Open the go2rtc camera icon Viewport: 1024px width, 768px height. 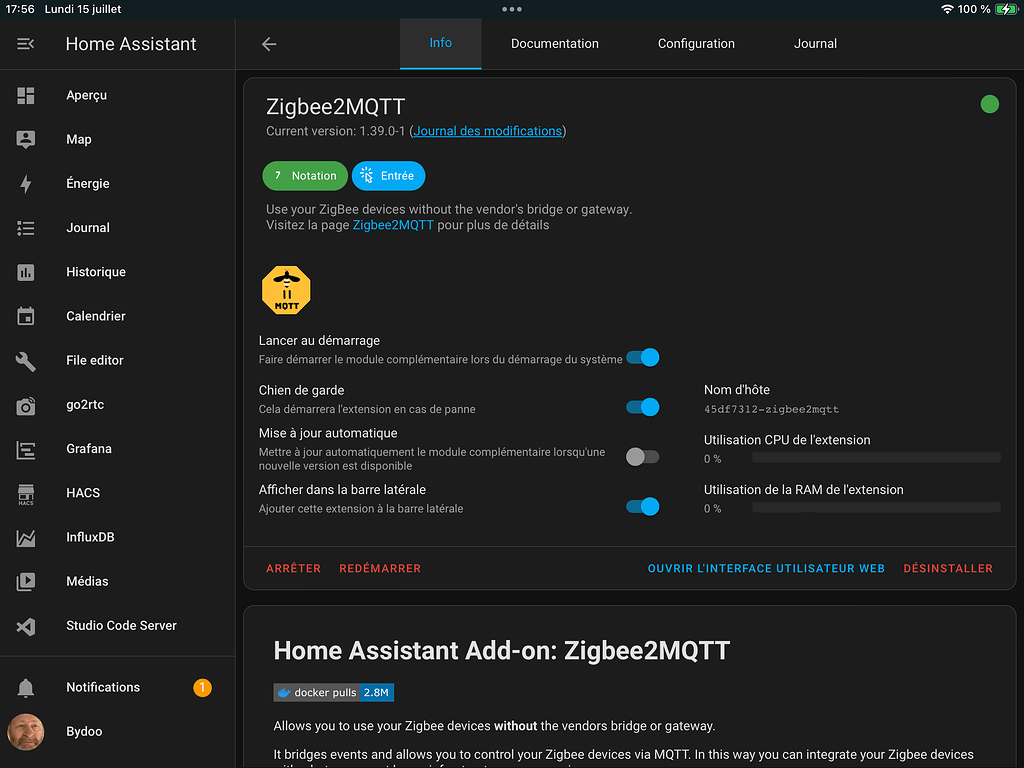(25, 406)
